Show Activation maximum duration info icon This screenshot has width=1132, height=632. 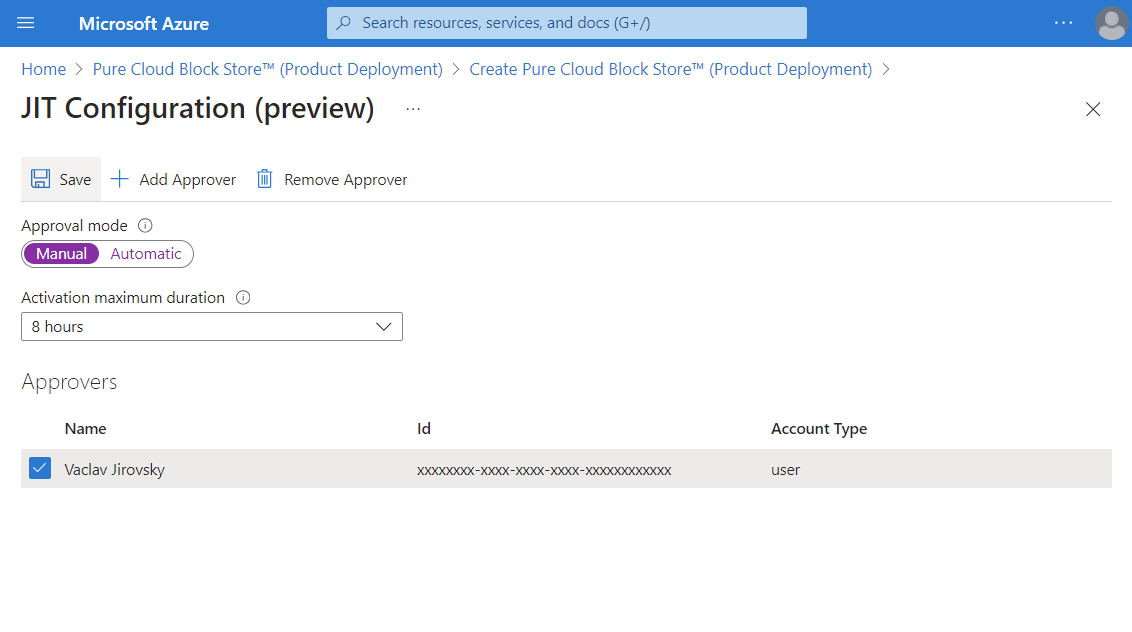tap(243, 298)
